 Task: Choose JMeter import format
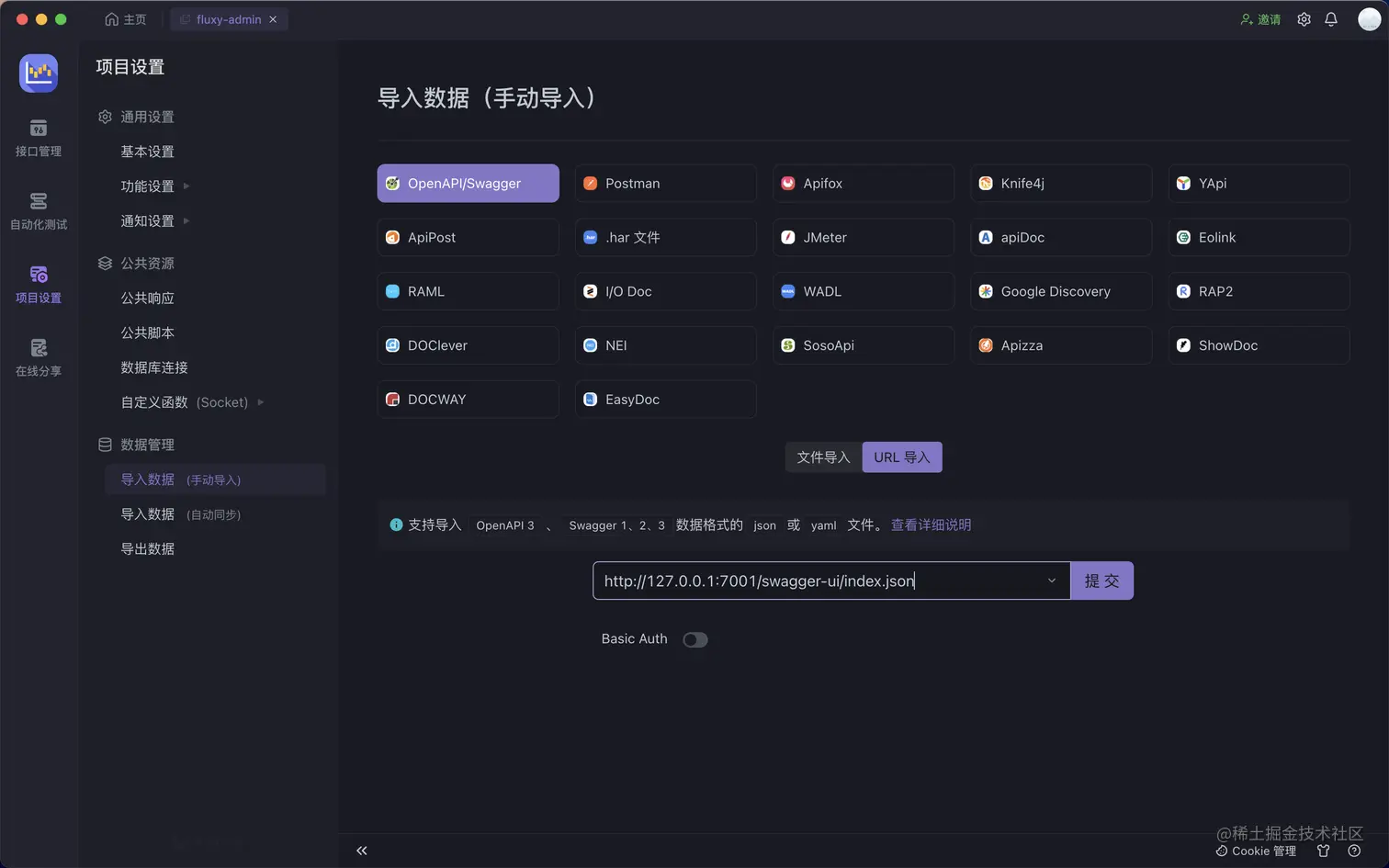tap(864, 237)
